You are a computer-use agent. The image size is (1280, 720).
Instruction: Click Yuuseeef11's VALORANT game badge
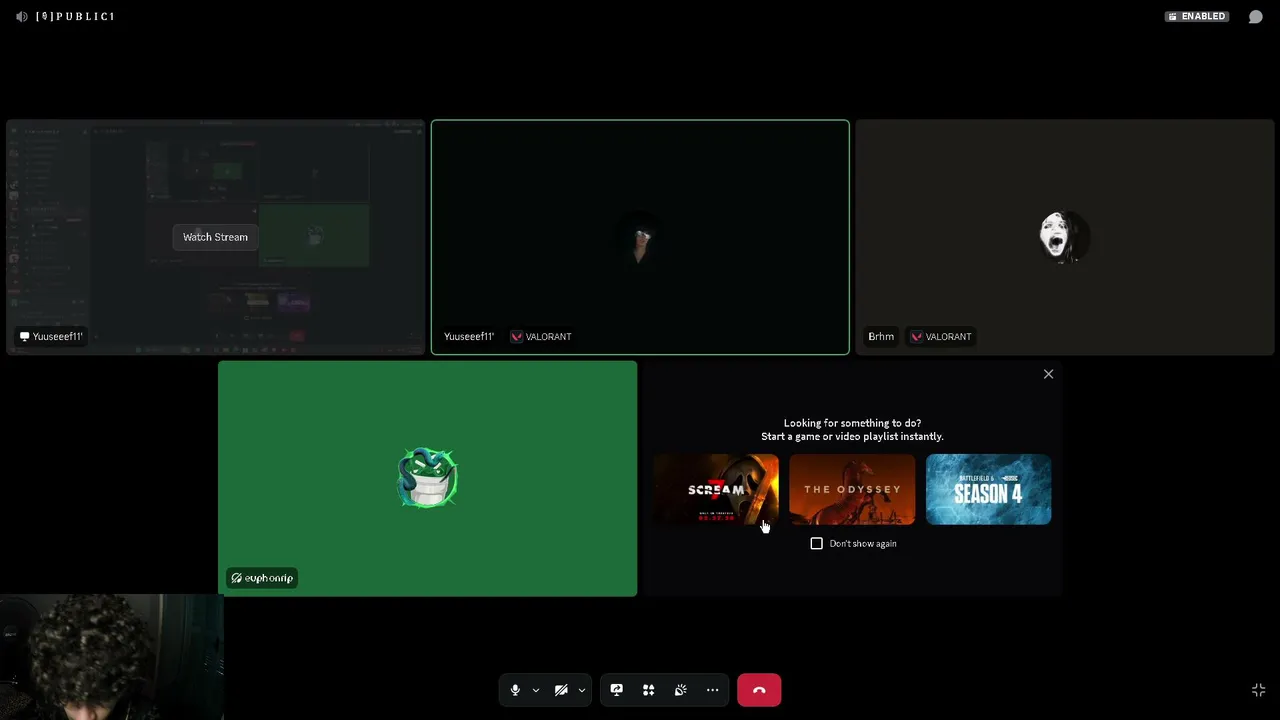click(541, 336)
